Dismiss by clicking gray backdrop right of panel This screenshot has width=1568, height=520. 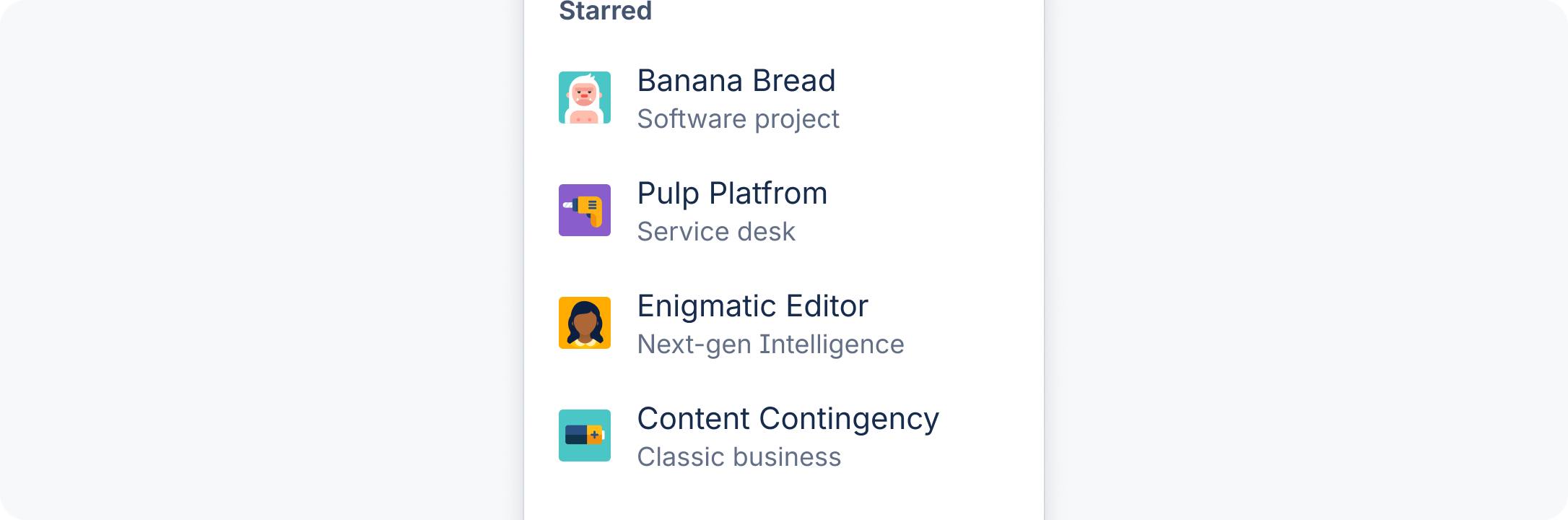tap(1307, 260)
